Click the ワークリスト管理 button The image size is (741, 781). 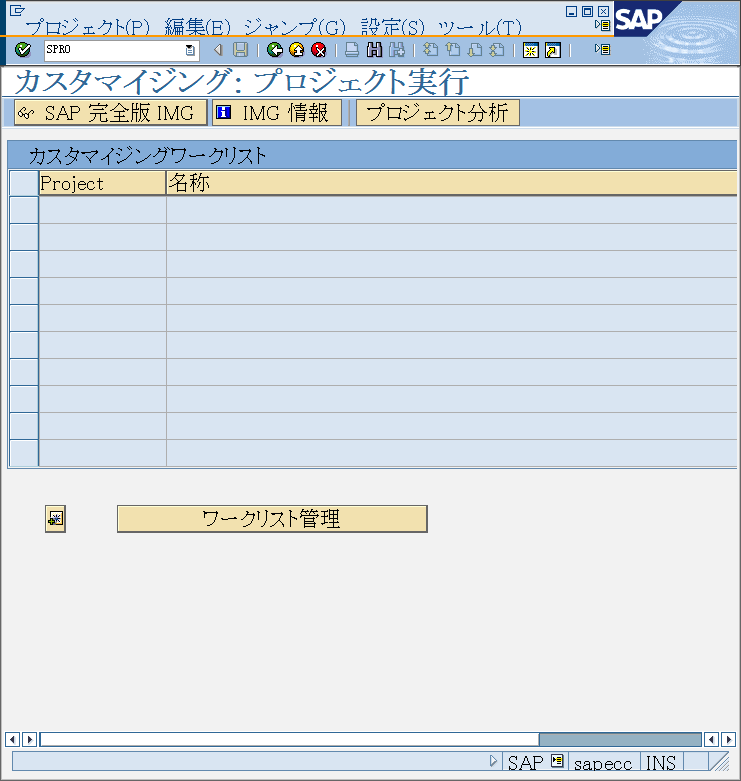(x=272, y=519)
